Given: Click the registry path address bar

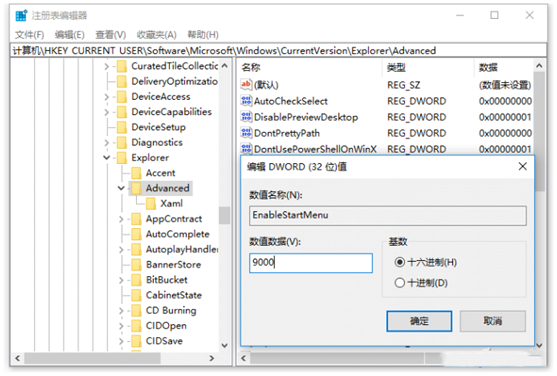Looking at the screenshot, I should pyautogui.click(x=278, y=51).
